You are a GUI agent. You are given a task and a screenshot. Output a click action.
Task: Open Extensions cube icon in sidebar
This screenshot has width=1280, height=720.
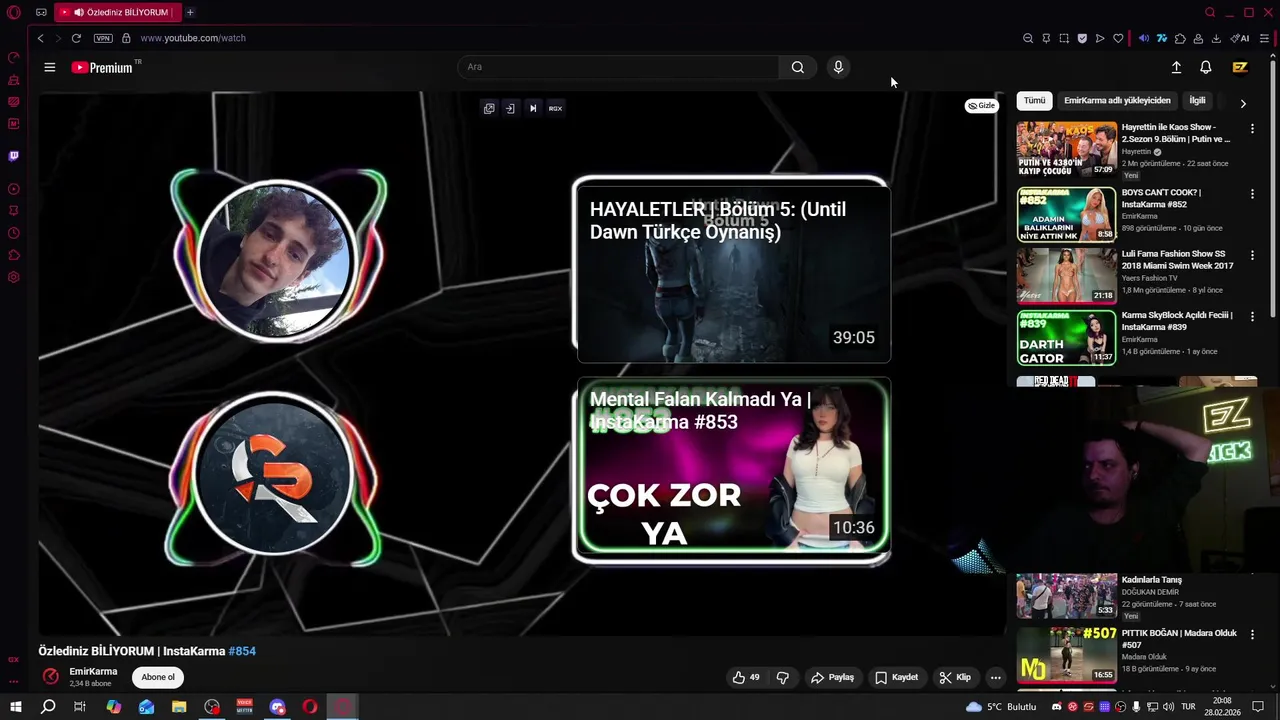point(14,255)
